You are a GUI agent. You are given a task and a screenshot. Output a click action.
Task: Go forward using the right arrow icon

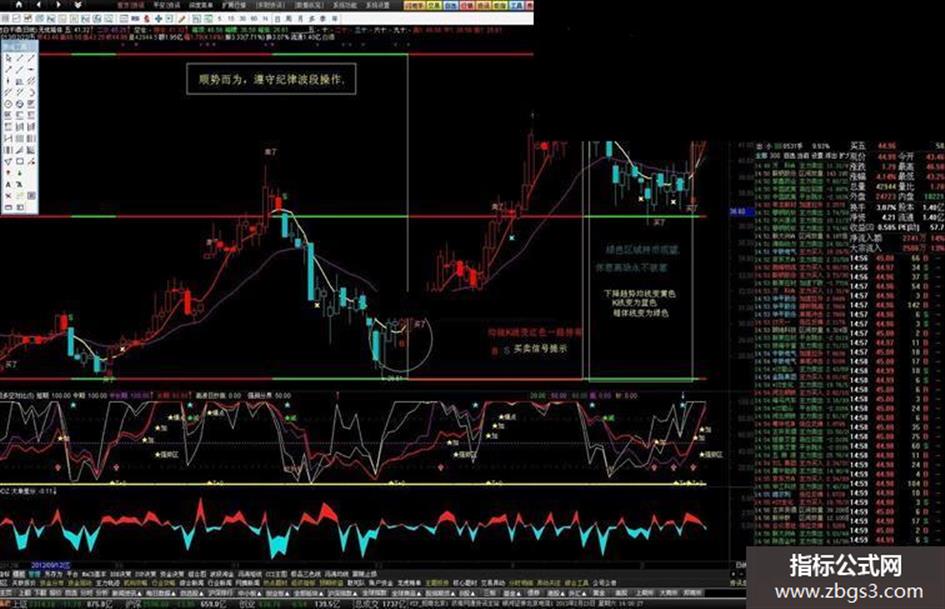(x=58, y=5)
